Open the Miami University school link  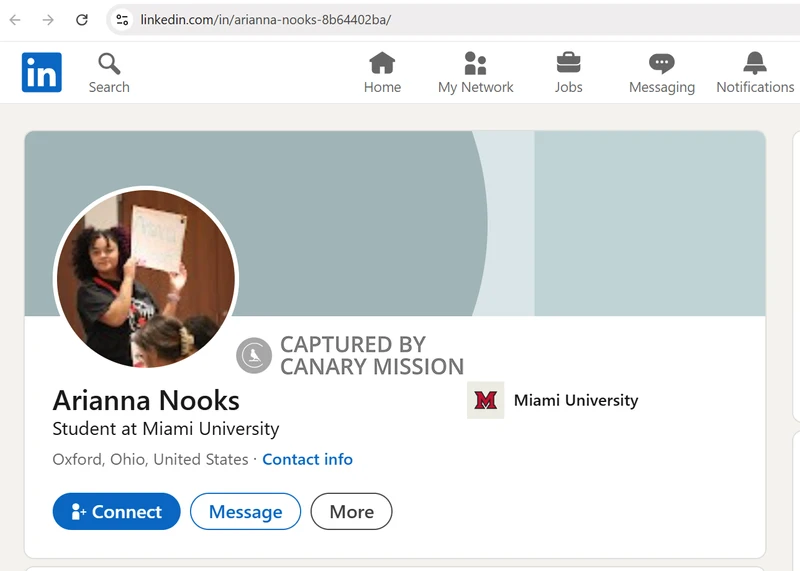pos(576,401)
